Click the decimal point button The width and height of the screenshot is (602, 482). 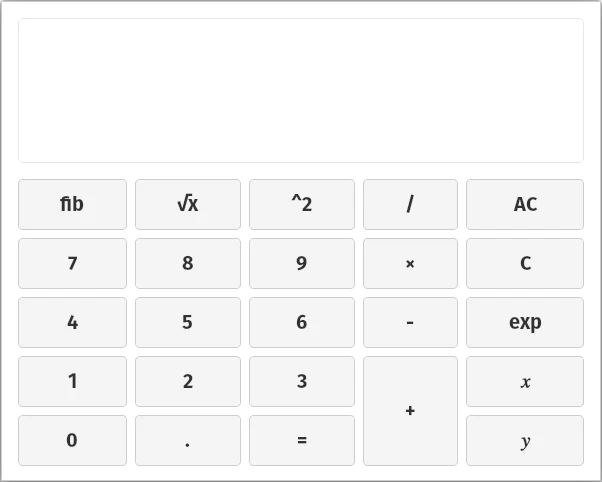point(188,440)
